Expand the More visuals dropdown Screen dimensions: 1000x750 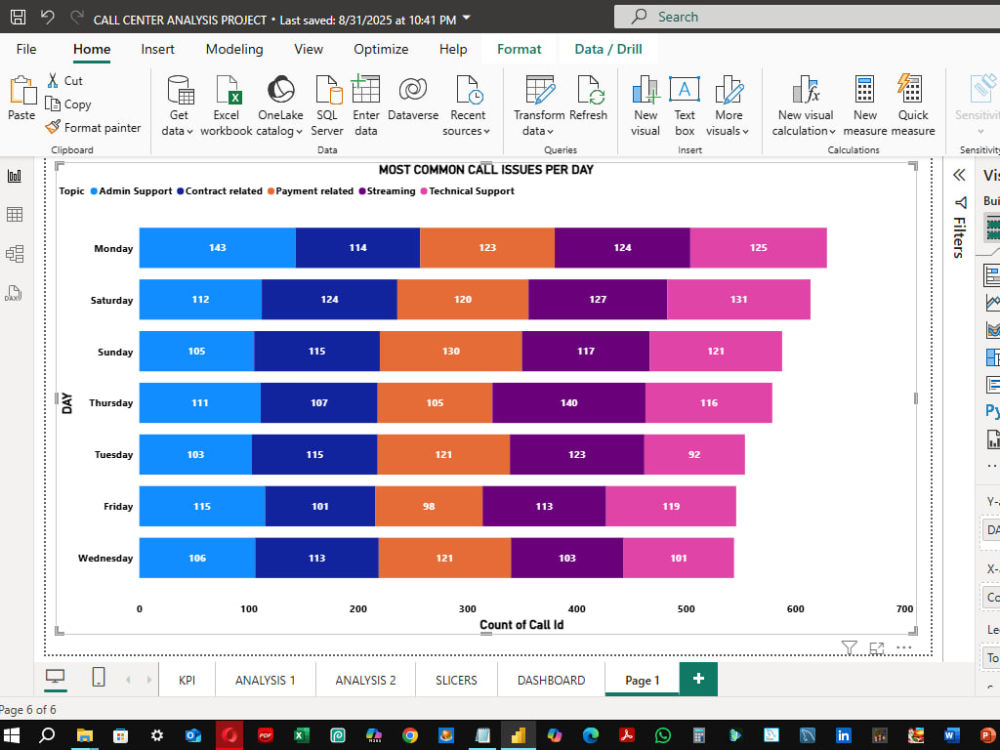[x=728, y=105]
